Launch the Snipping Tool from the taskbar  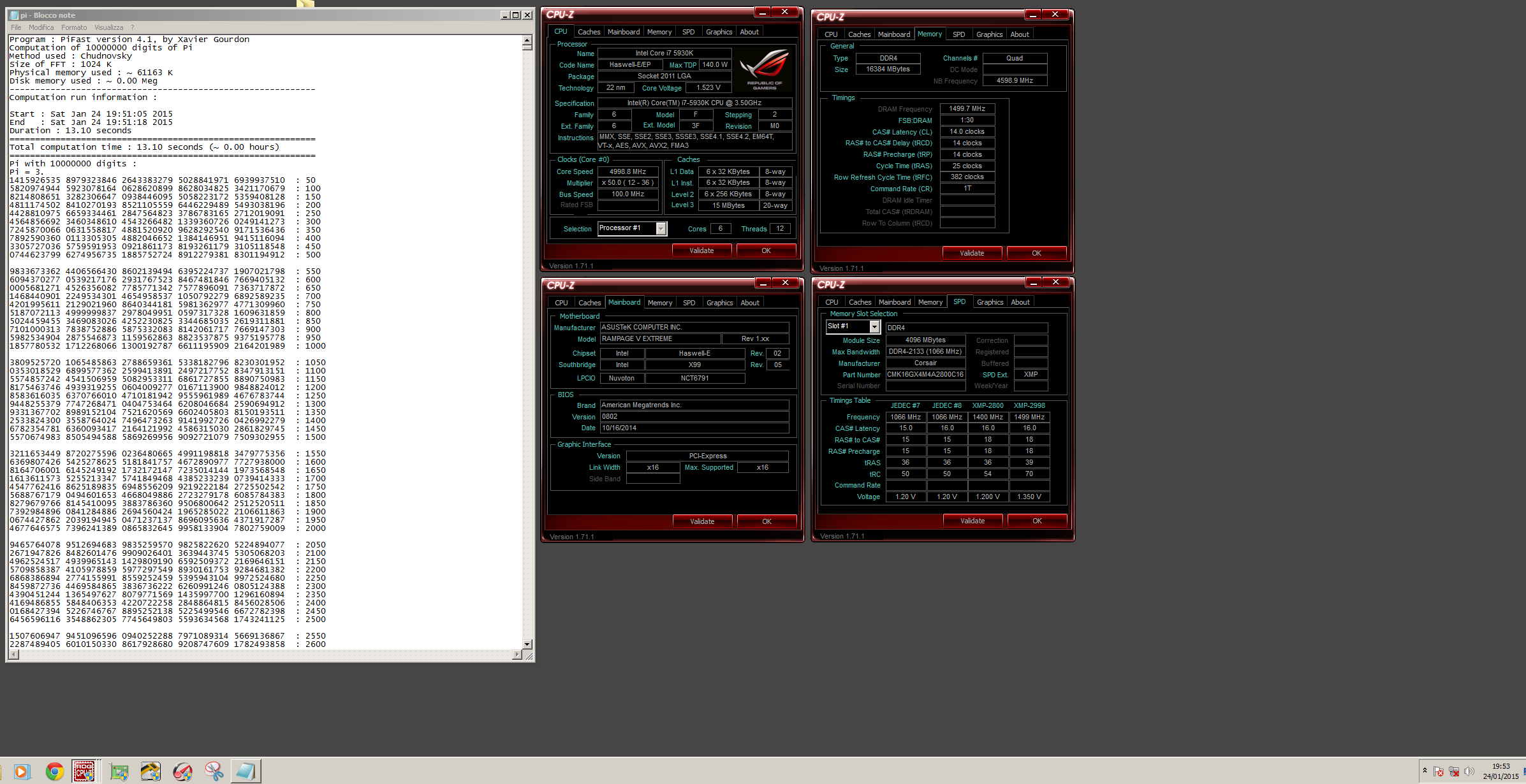click(x=214, y=771)
